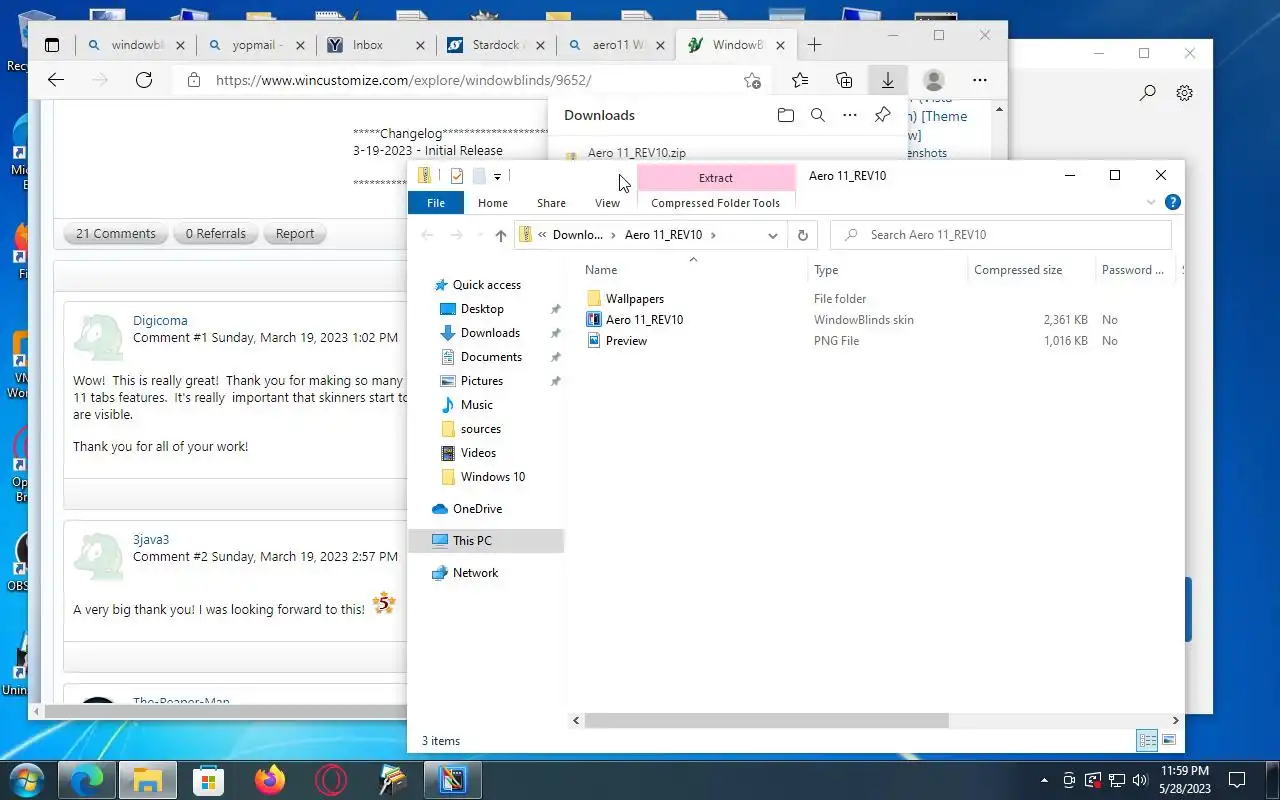1280x800 pixels.
Task: Switch to large icons view in status bar
Action: 1168,741
